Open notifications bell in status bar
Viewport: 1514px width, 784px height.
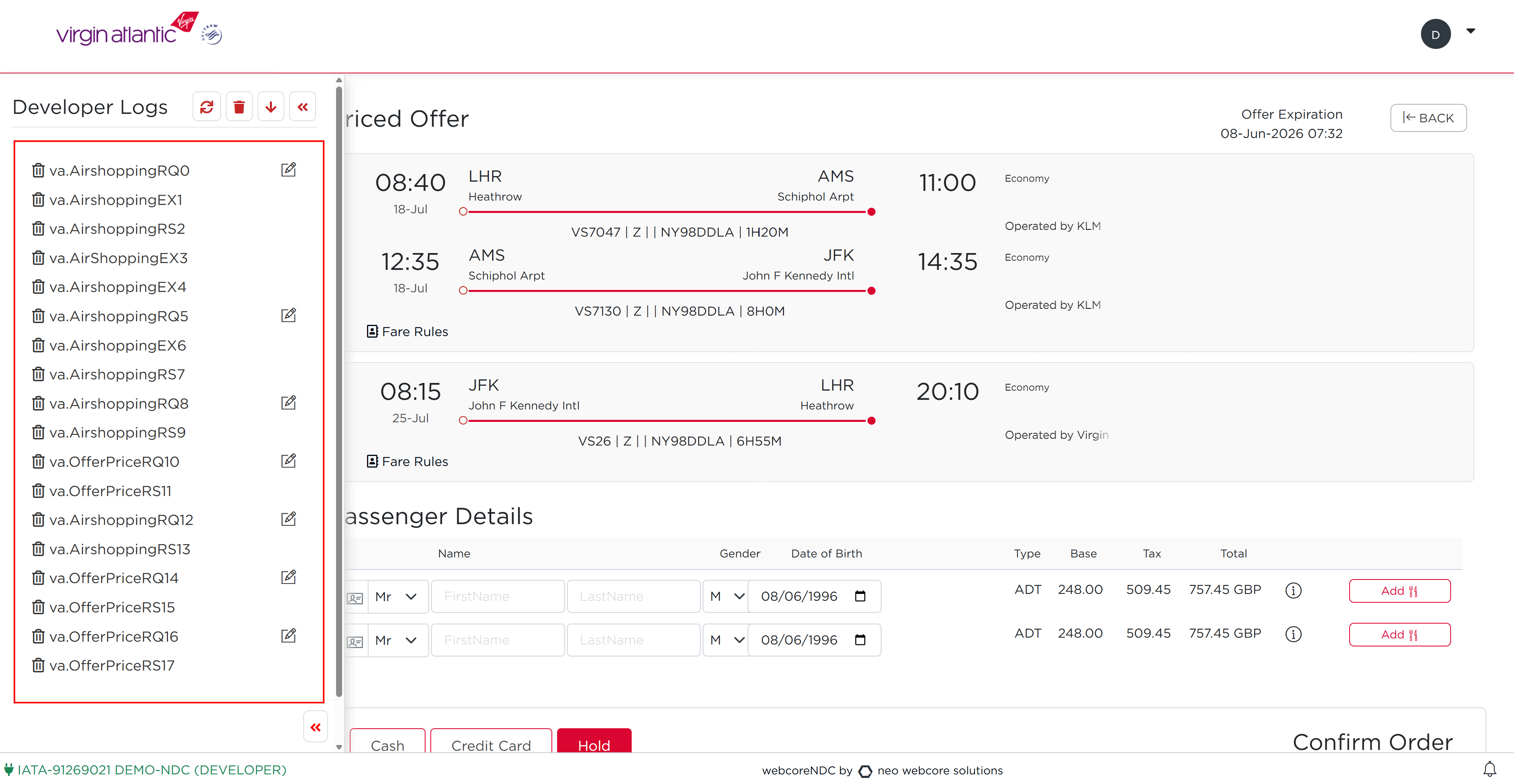[1489, 769]
